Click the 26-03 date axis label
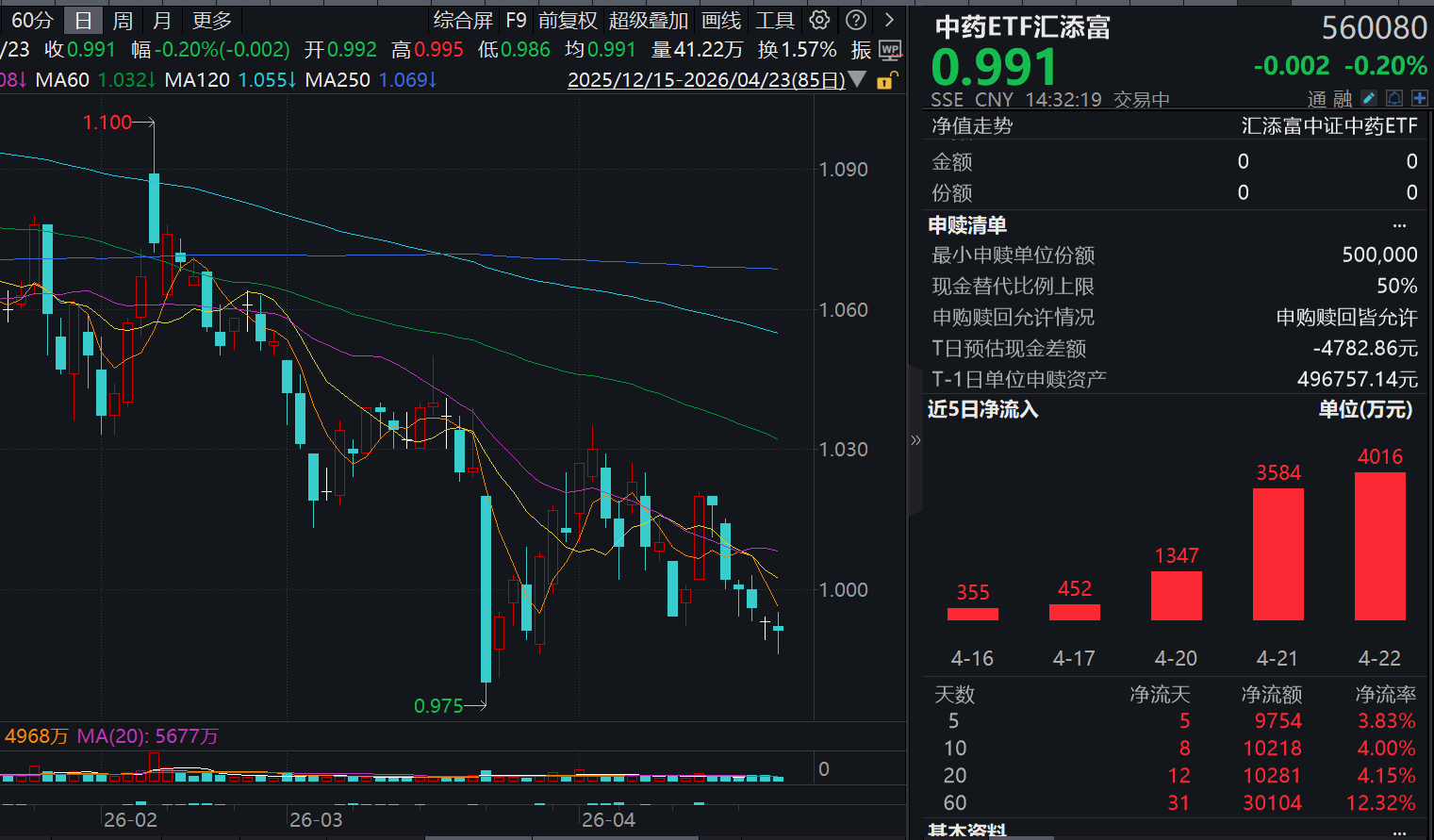The width and height of the screenshot is (1434, 840). click(316, 820)
